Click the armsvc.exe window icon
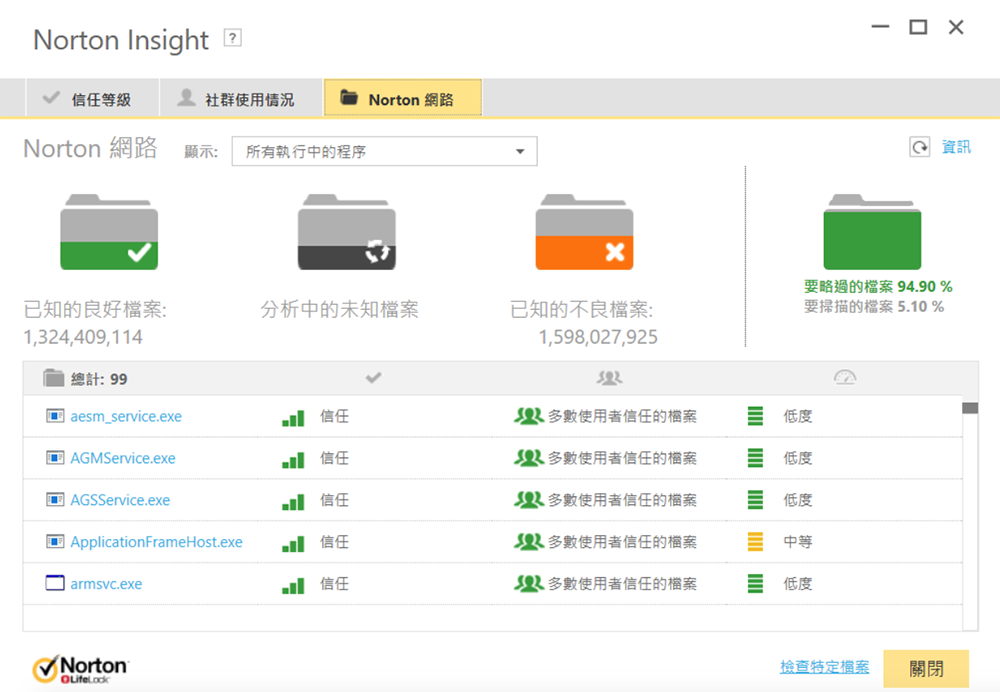The height and width of the screenshot is (692, 1000). click(55, 584)
